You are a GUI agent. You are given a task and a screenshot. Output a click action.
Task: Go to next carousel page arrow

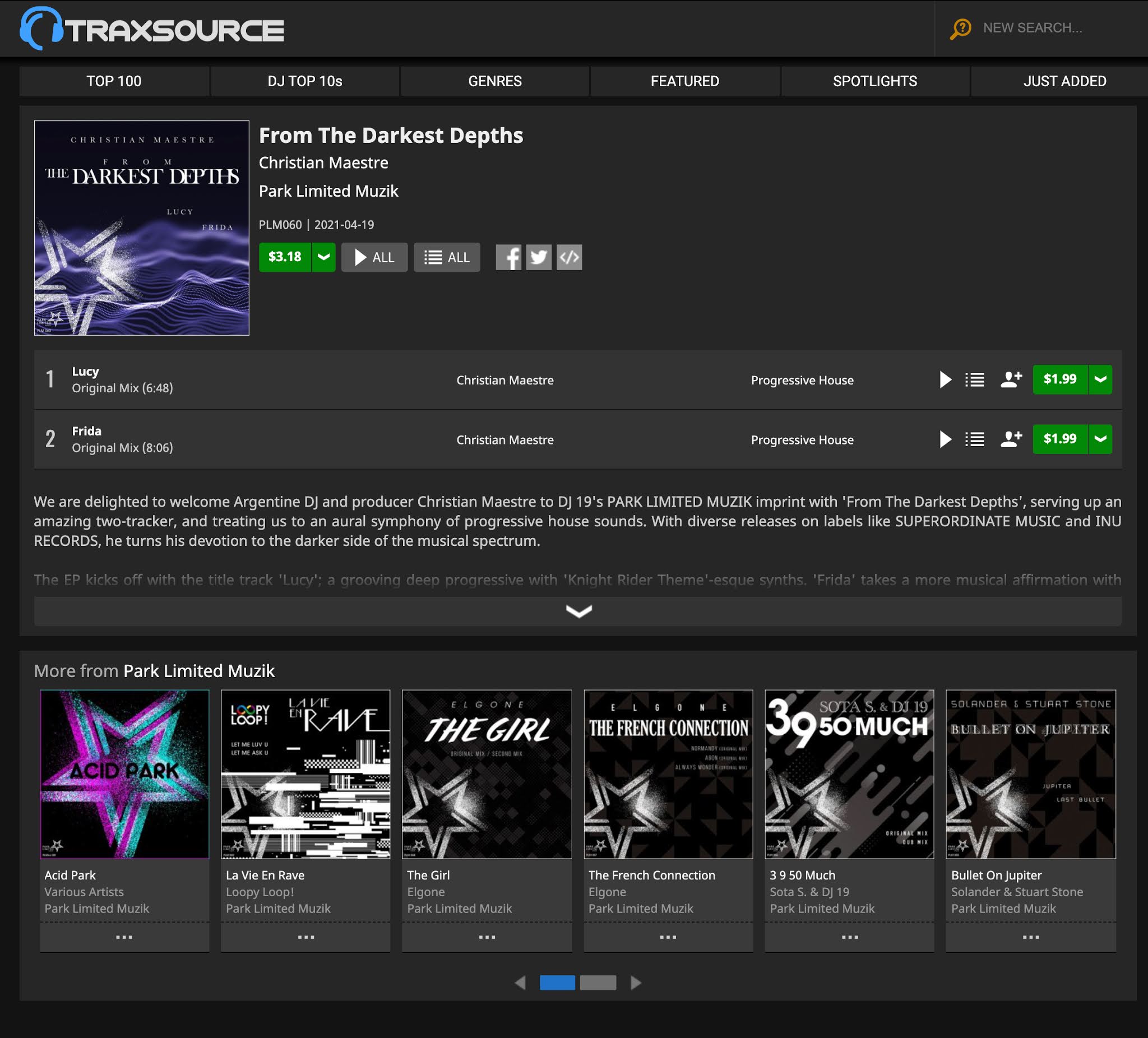[x=636, y=983]
